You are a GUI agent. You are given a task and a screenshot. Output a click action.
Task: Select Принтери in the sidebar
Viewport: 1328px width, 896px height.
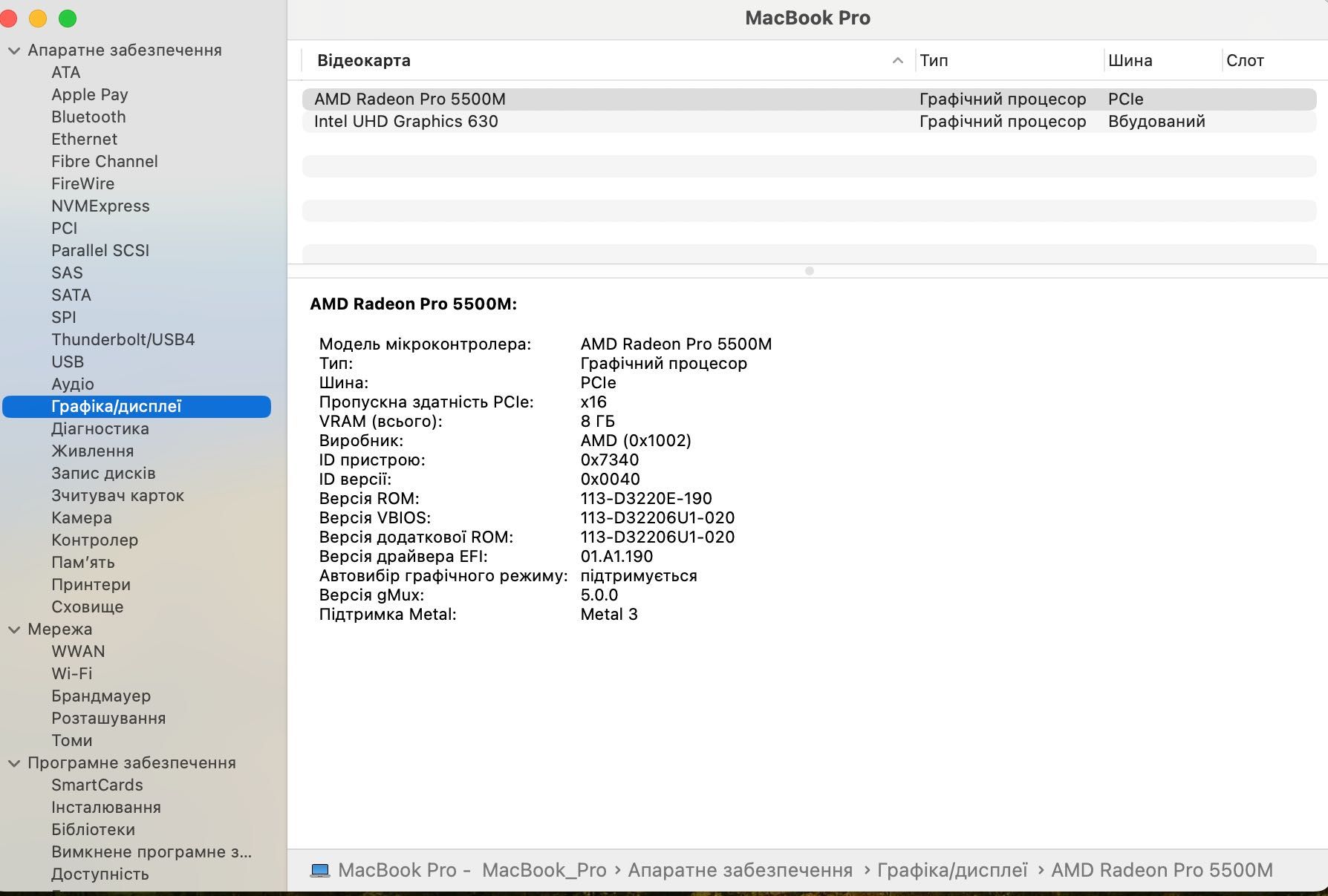click(91, 585)
